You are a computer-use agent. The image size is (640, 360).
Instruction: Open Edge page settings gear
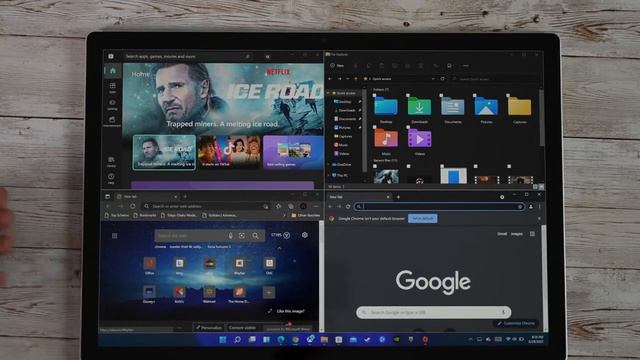(305, 235)
